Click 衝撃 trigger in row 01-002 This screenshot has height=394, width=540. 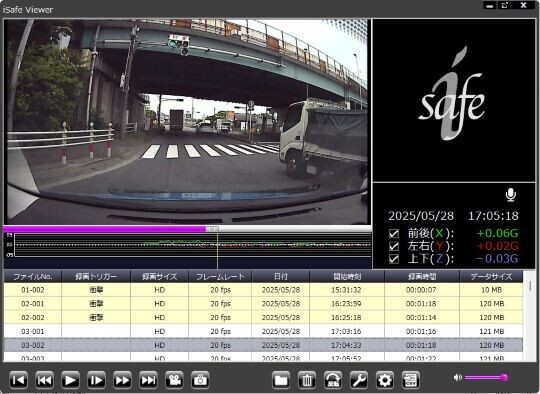tap(96, 290)
